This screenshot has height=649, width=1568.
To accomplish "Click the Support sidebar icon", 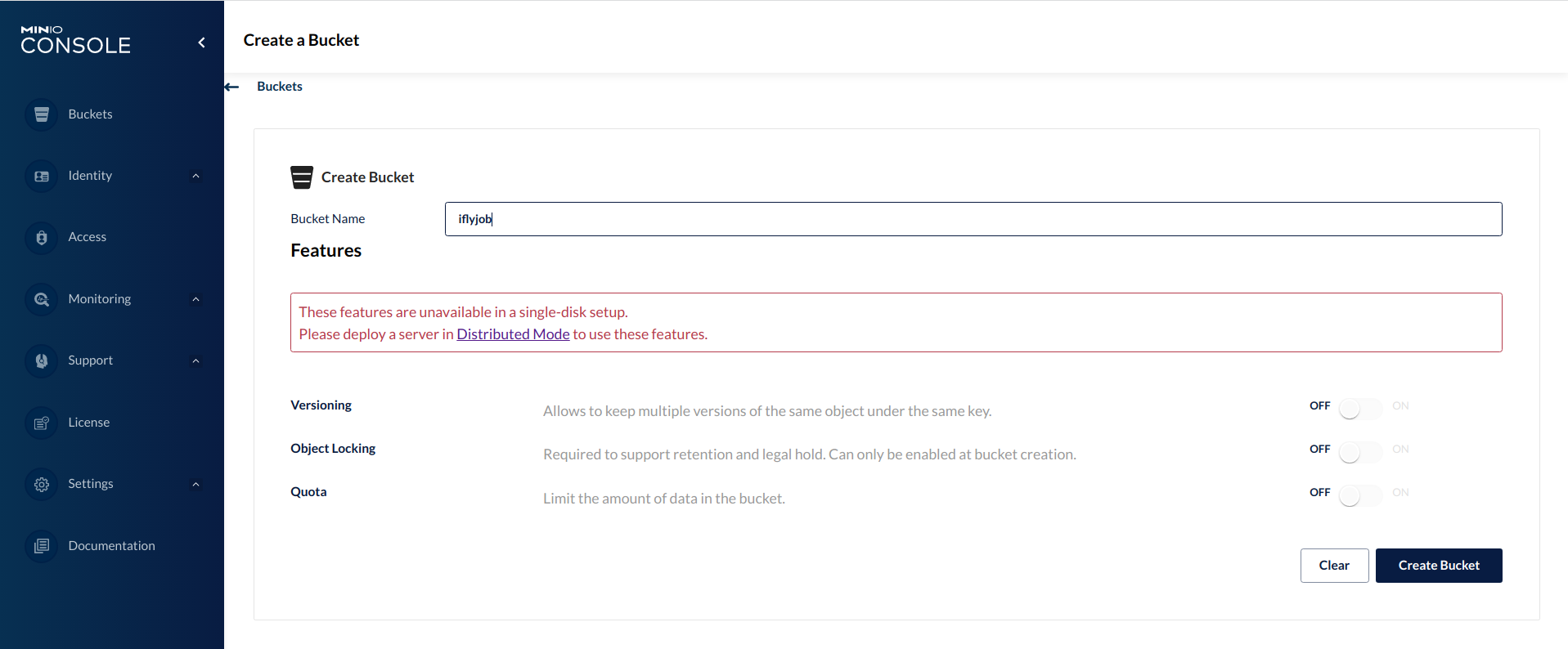I will [x=42, y=360].
